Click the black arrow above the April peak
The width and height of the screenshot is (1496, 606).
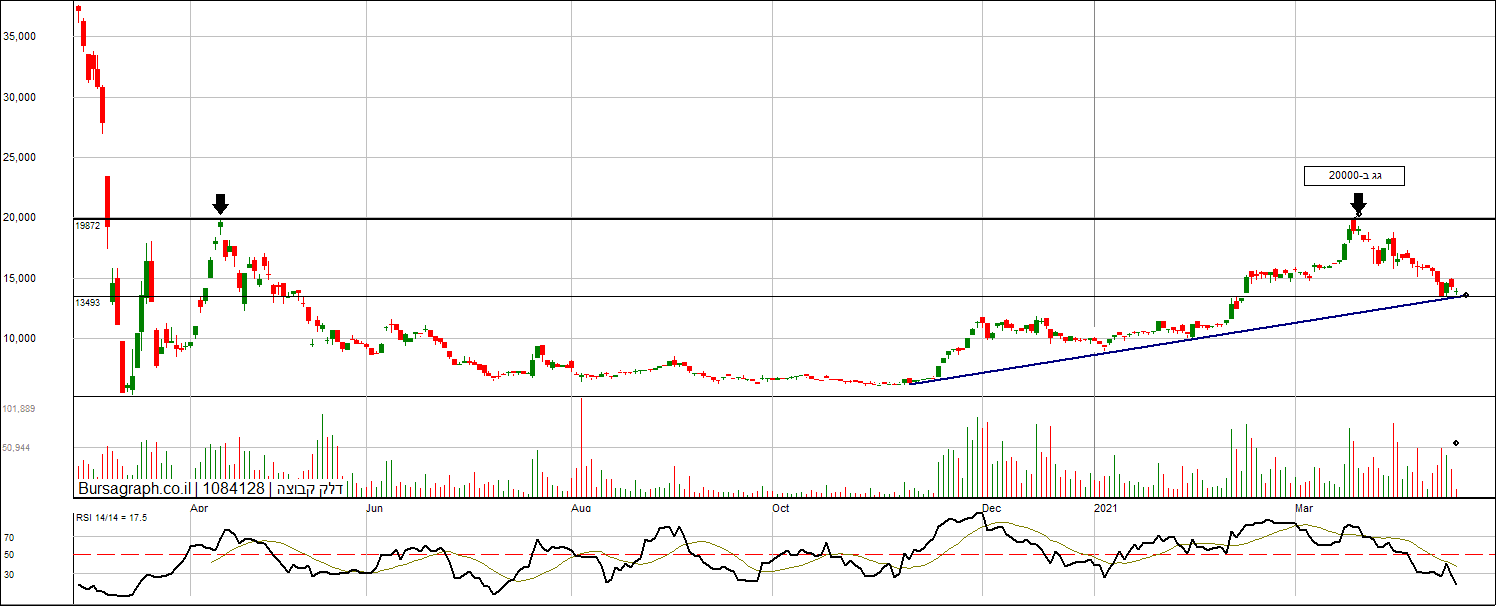(221, 204)
